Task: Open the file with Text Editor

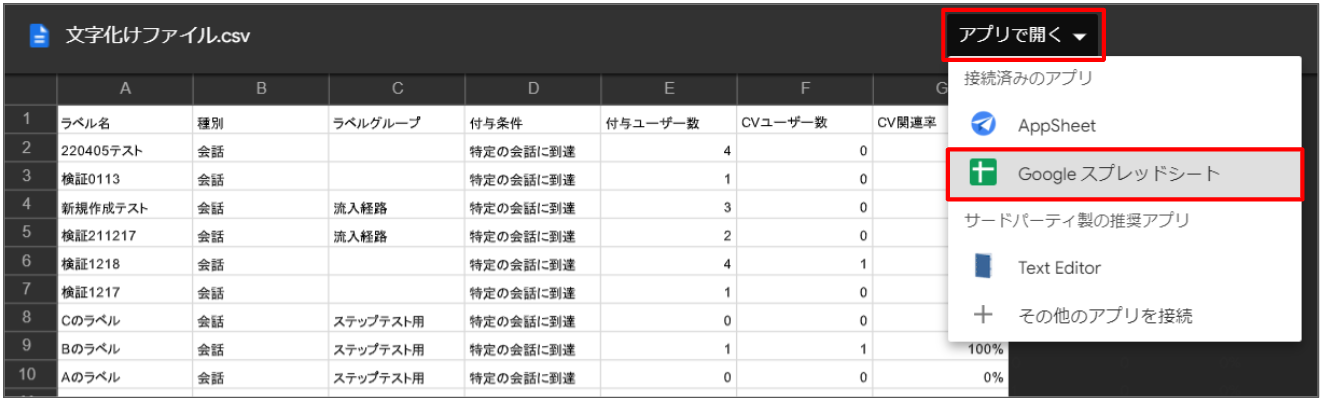Action: pyautogui.click(x=1059, y=267)
